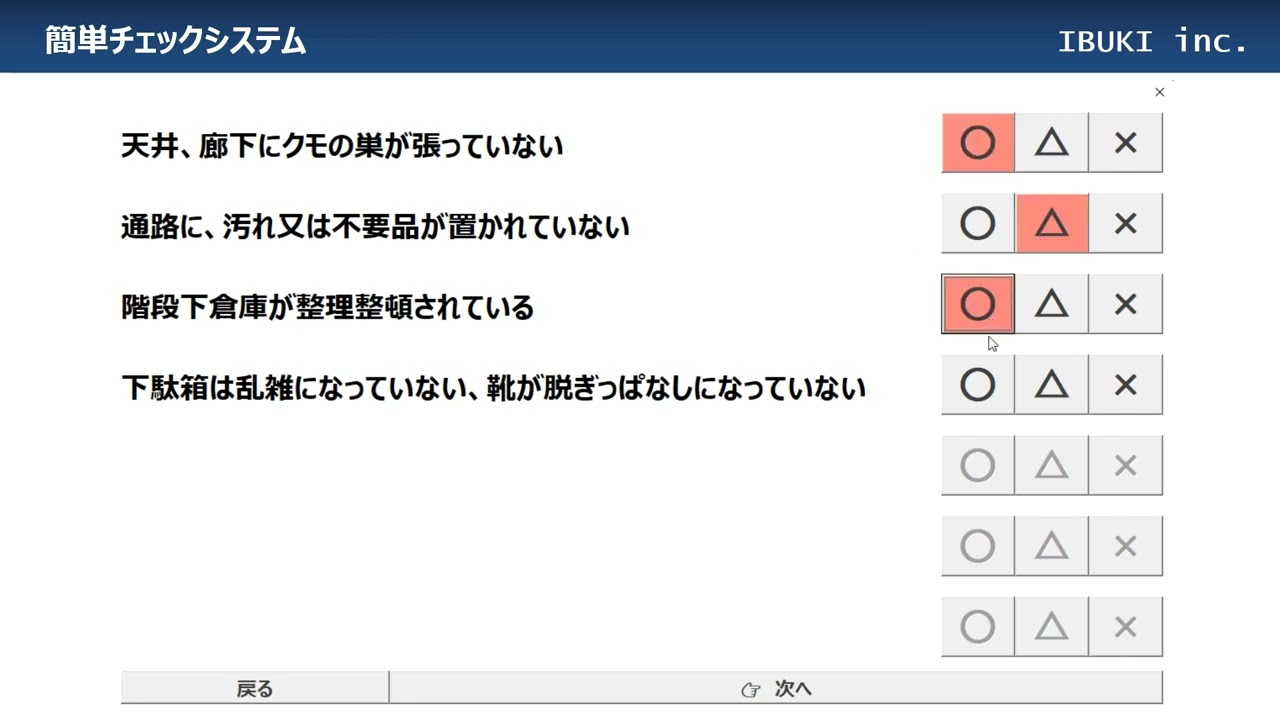Select triangle for the ceiling cobweb item
Screen dimensions: 1280x720
1051,143
